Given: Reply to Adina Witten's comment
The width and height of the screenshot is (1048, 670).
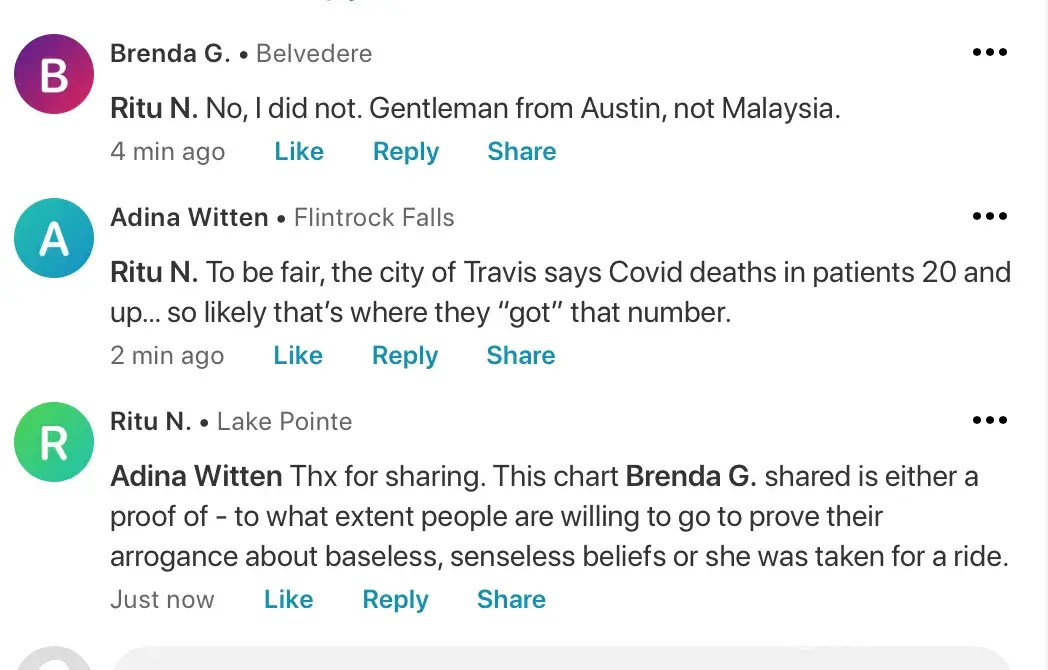Looking at the screenshot, I should pos(405,356).
